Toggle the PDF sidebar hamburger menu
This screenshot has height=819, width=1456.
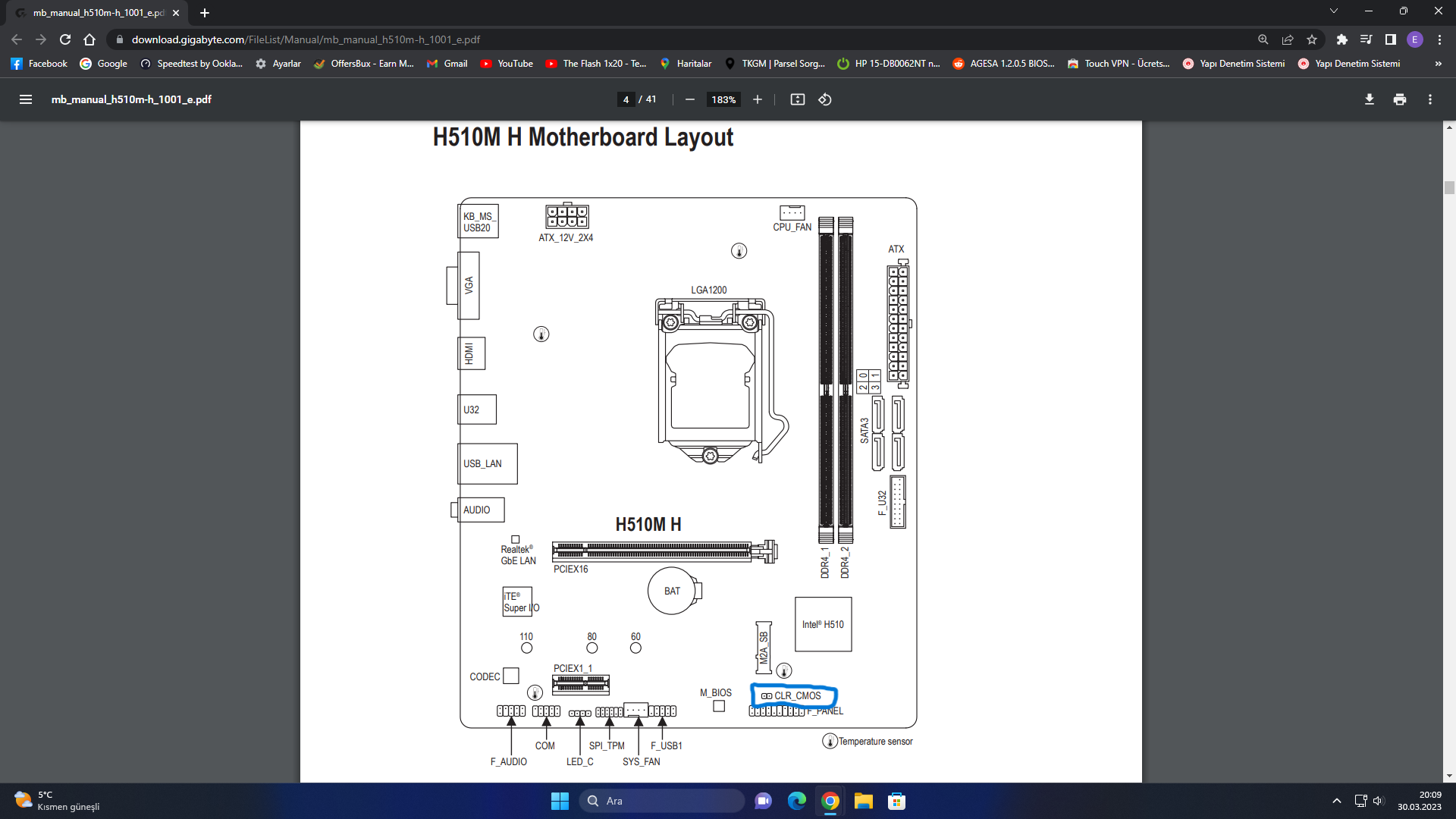[x=25, y=99]
